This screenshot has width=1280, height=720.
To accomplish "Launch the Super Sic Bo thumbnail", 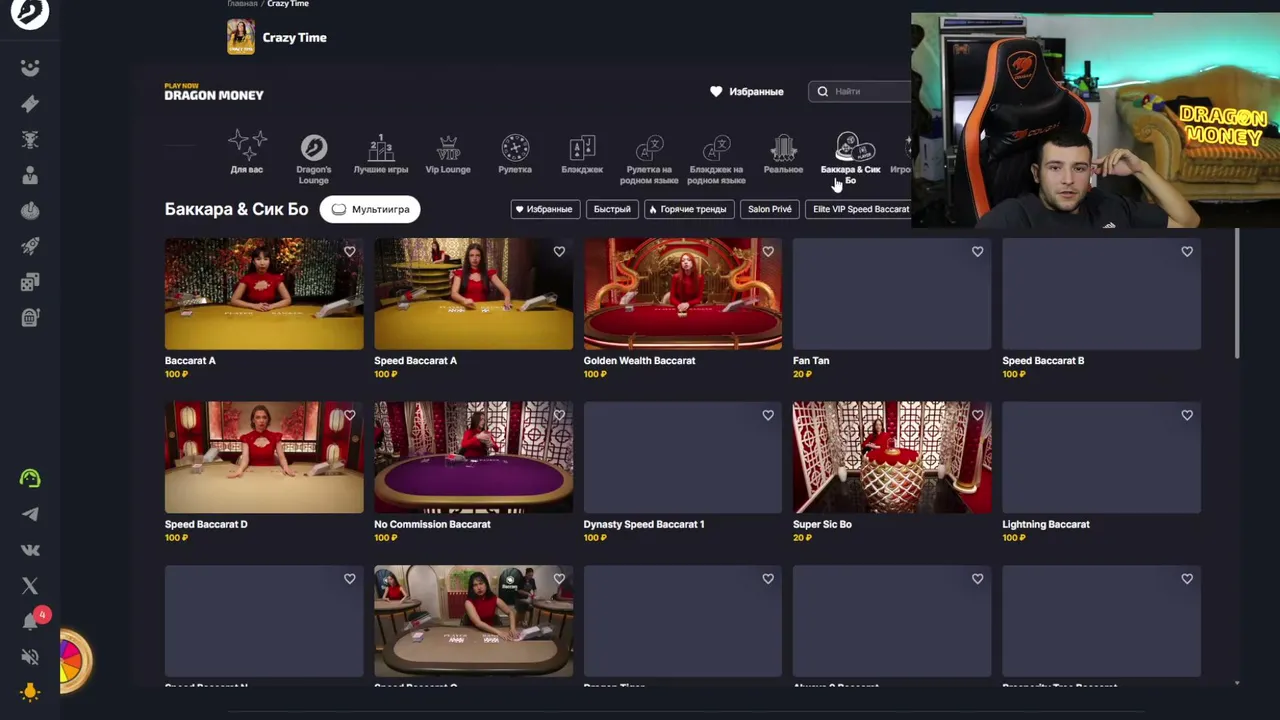I will click(892, 457).
